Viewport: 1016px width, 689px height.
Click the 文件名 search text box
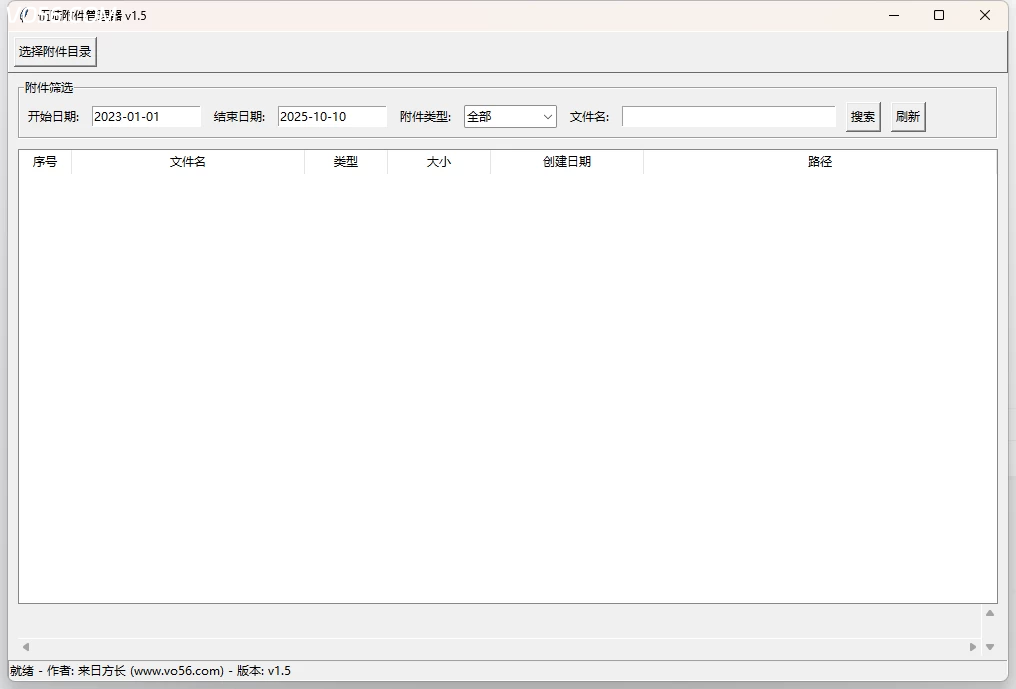tap(728, 117)
